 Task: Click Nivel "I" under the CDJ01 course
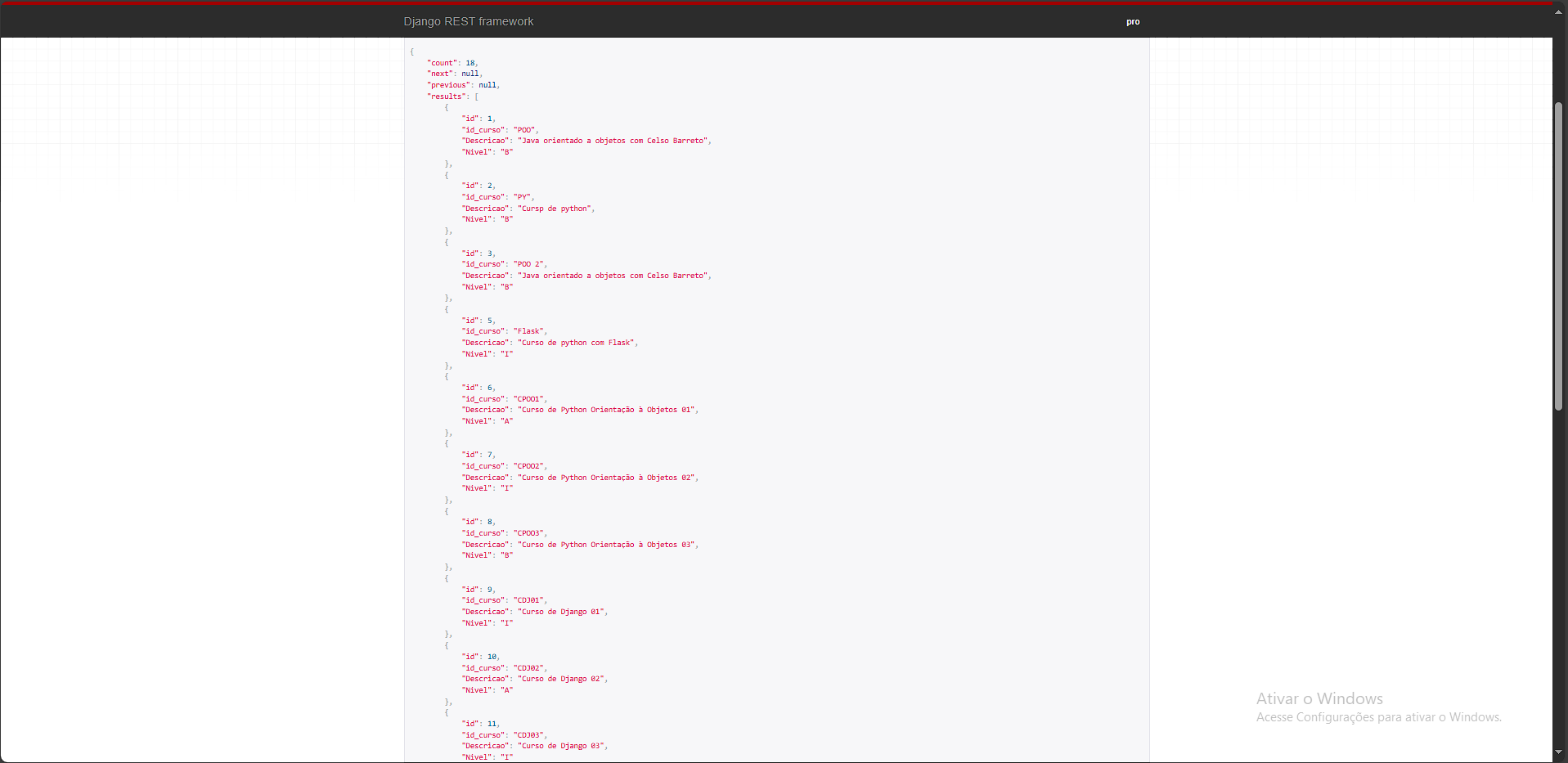pyautogui.click(x=506, y=623)
